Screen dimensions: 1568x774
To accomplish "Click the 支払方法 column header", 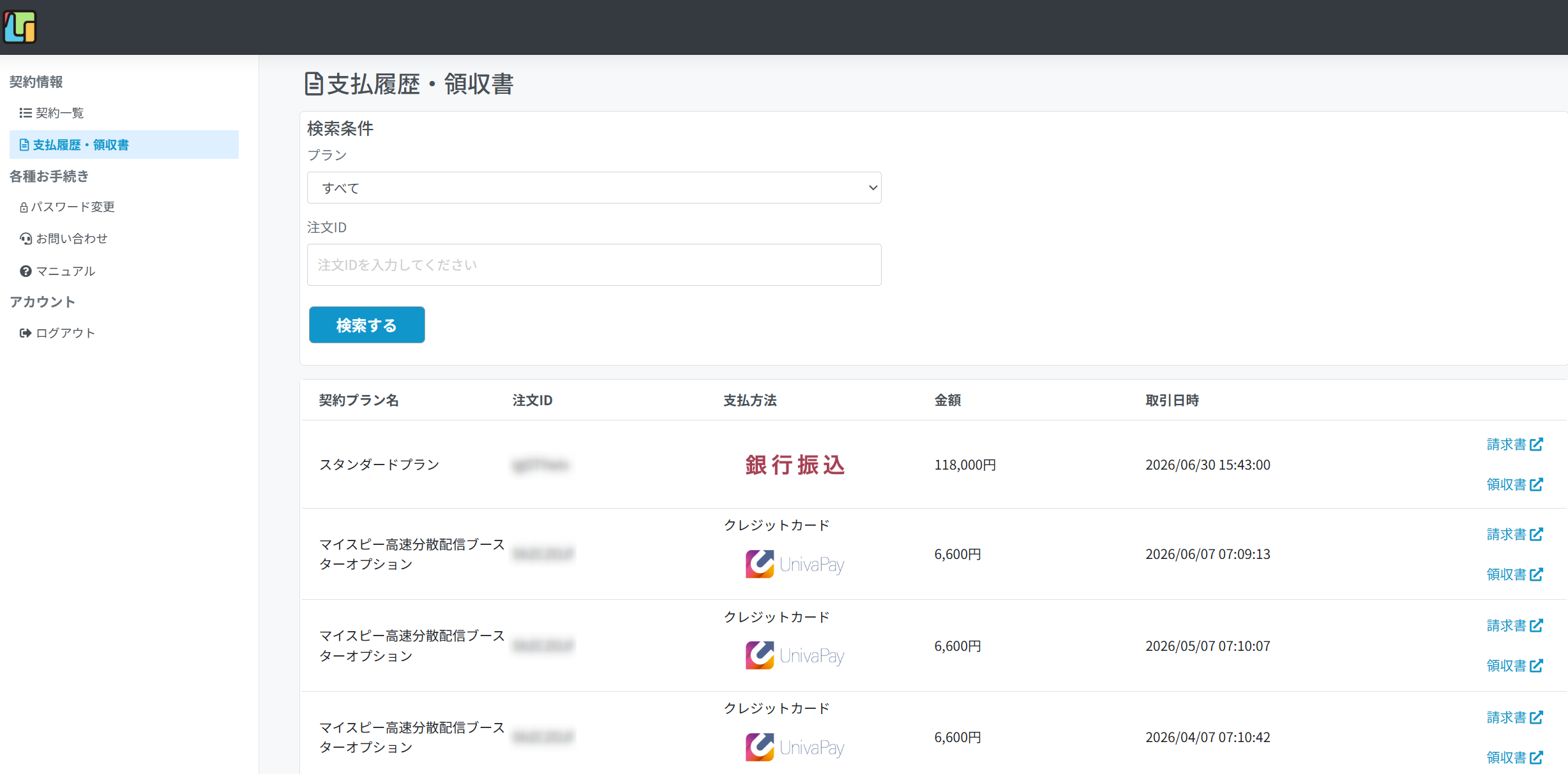I will click(x=750, y=400).
